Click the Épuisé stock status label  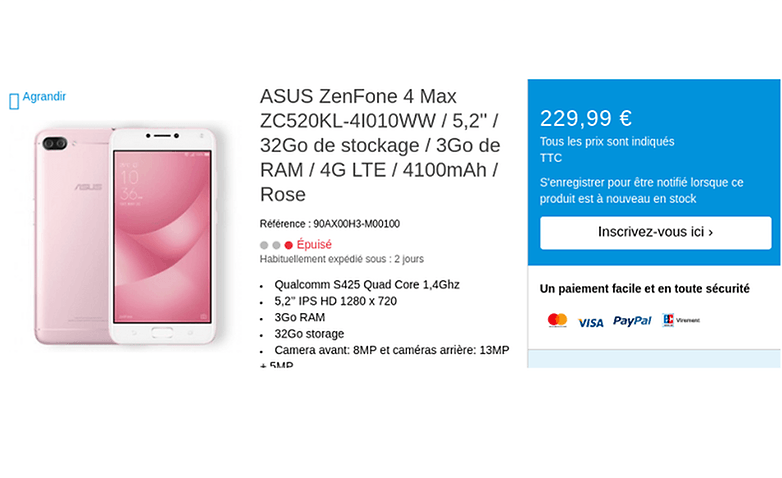(x=314, y=244)
